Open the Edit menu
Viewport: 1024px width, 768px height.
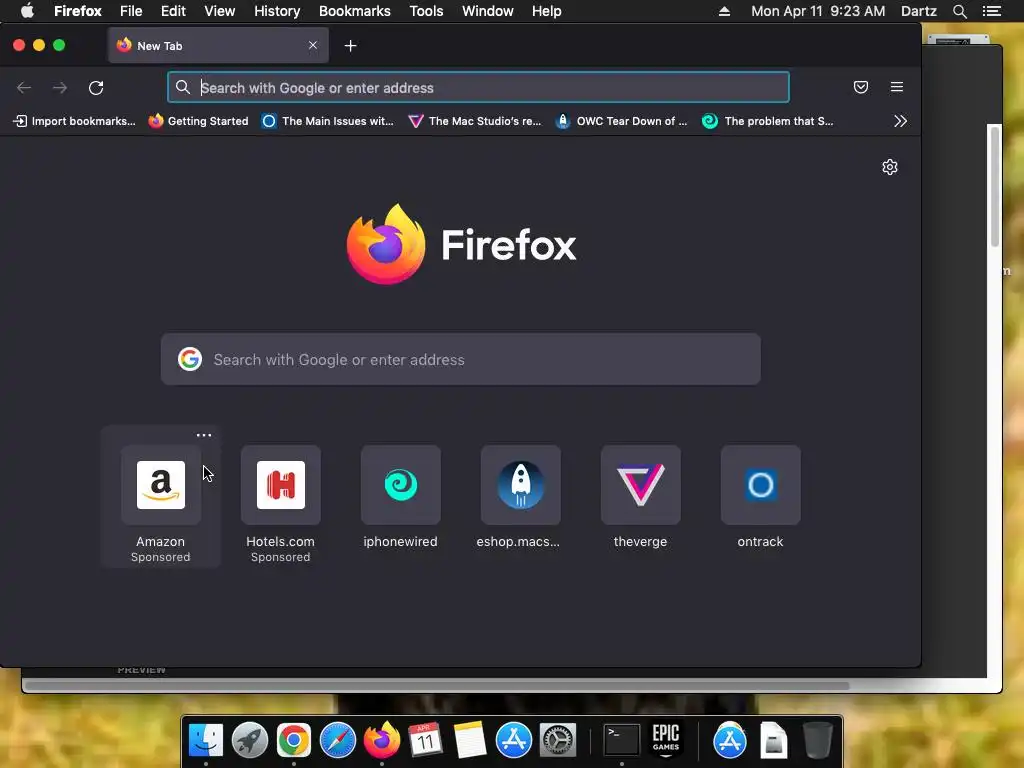(x=173, y=11)
